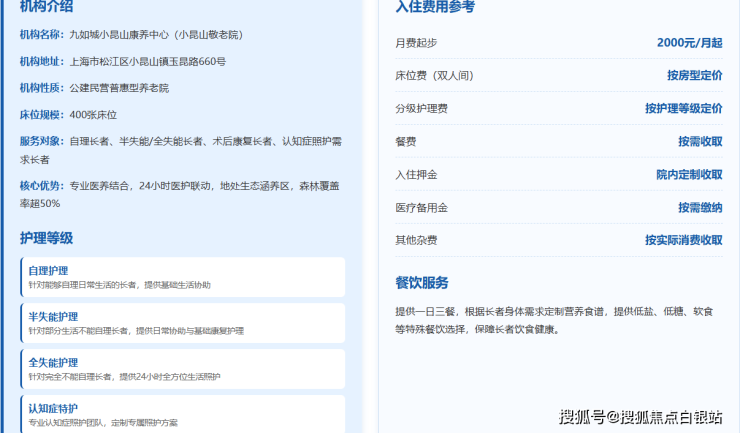
Task: Click the 餐饮服务 section heading
Action: pyautogui.click(x=422, y=283)
